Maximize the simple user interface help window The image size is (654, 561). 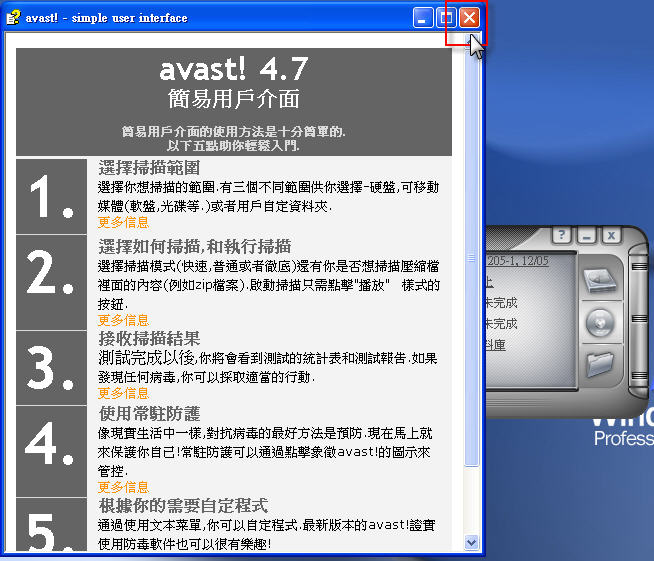tap(446, 18)
